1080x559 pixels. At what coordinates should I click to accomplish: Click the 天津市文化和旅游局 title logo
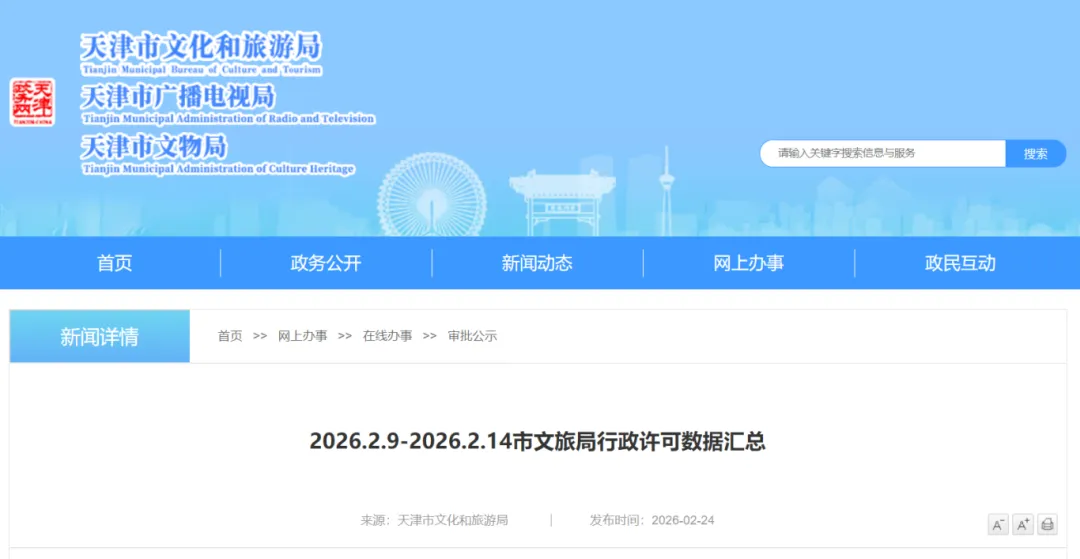(x=201, y=47)
